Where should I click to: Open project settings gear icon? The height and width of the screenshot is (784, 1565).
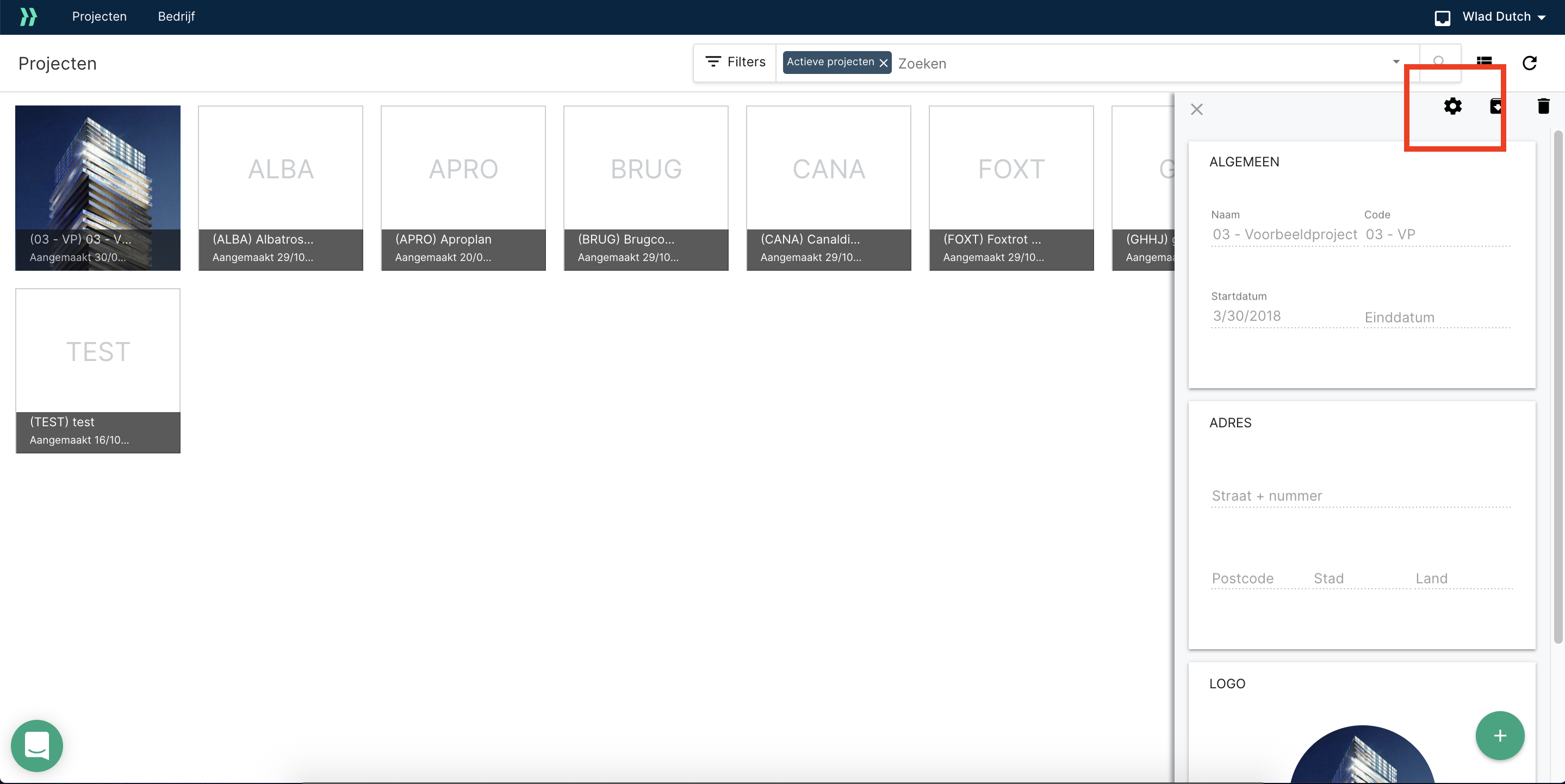(x=1452, y=106)
